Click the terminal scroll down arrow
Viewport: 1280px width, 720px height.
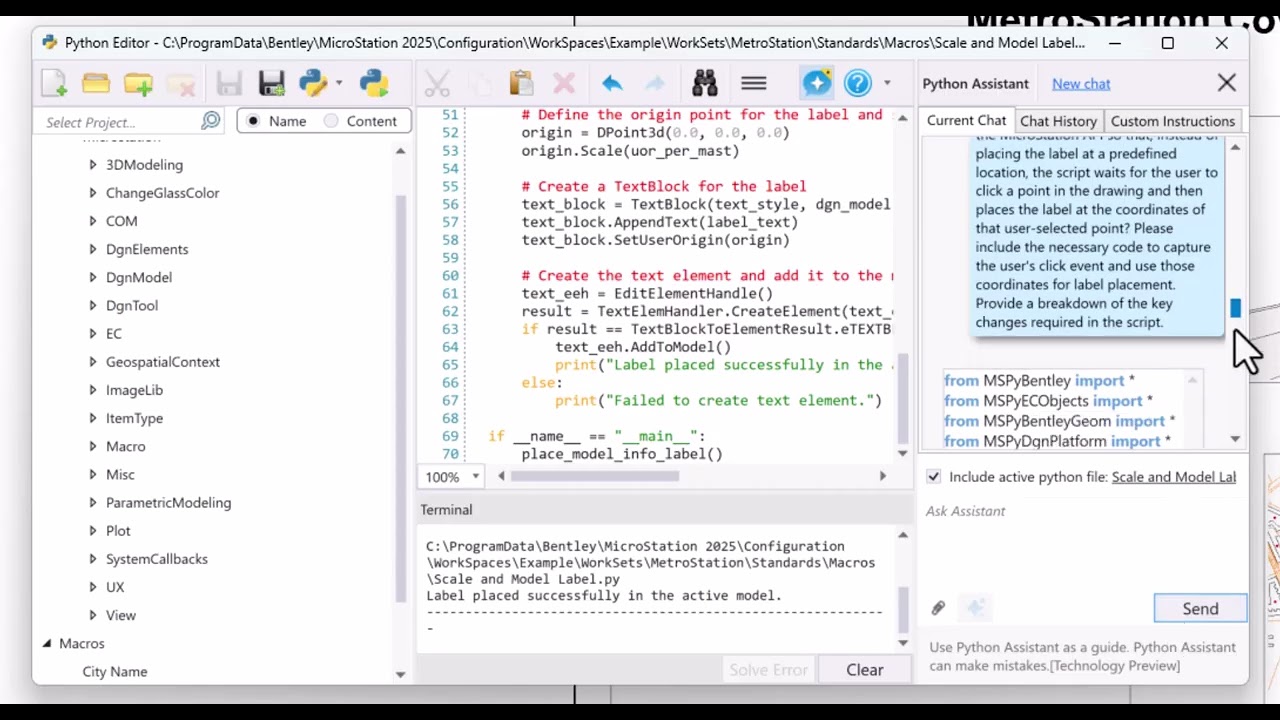click(902, 643)
